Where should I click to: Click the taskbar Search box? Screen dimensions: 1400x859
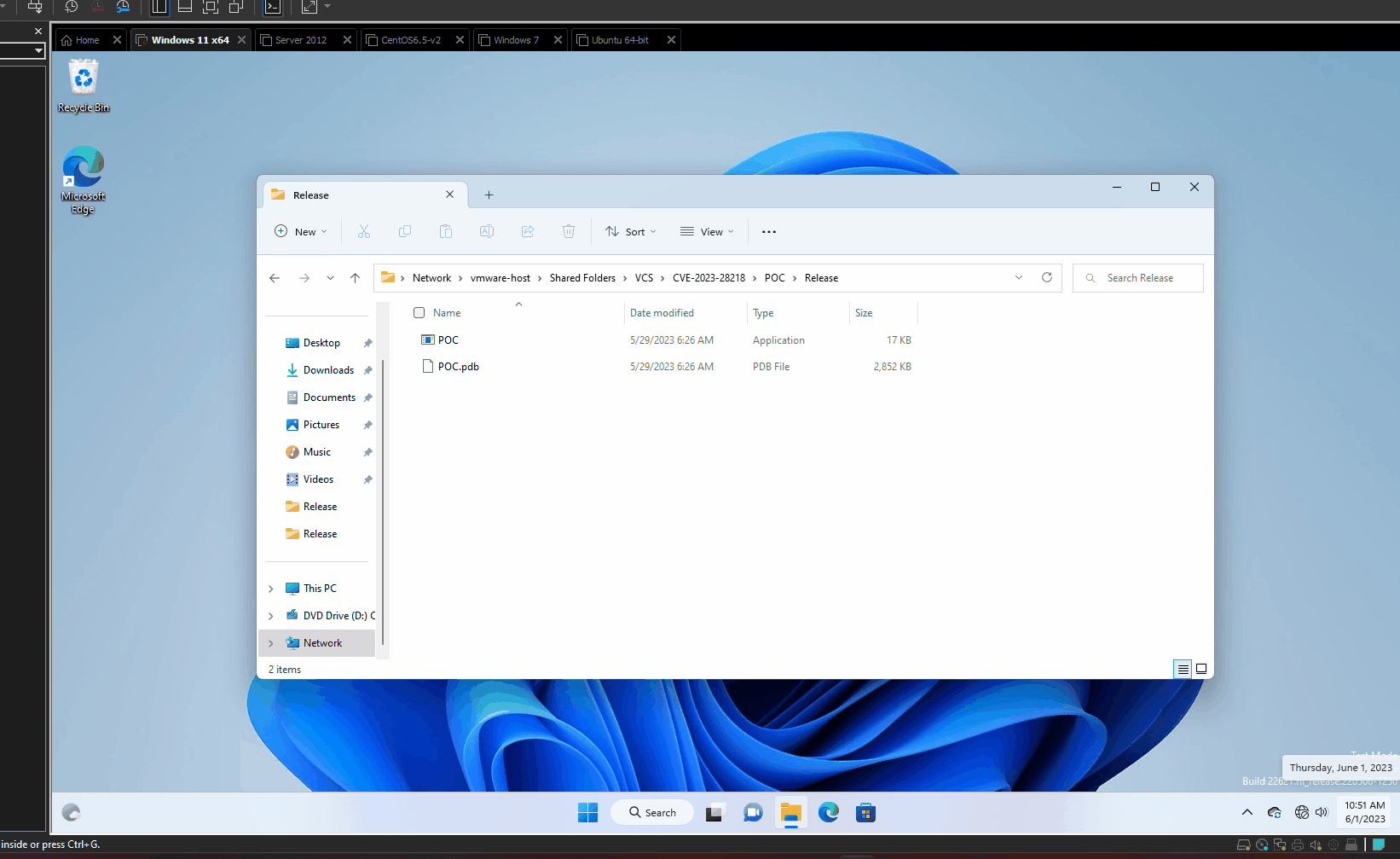(652, 812)
